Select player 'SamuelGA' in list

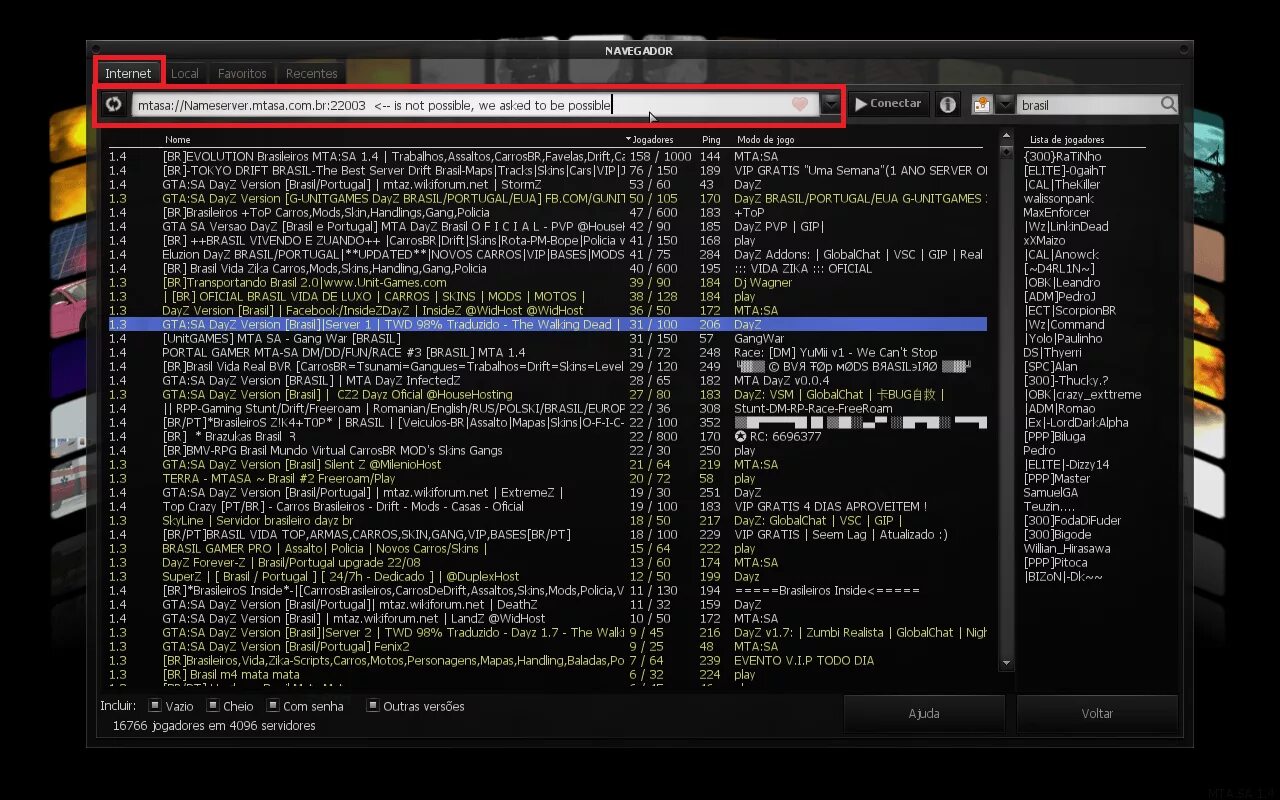[x=1050, y=492]
